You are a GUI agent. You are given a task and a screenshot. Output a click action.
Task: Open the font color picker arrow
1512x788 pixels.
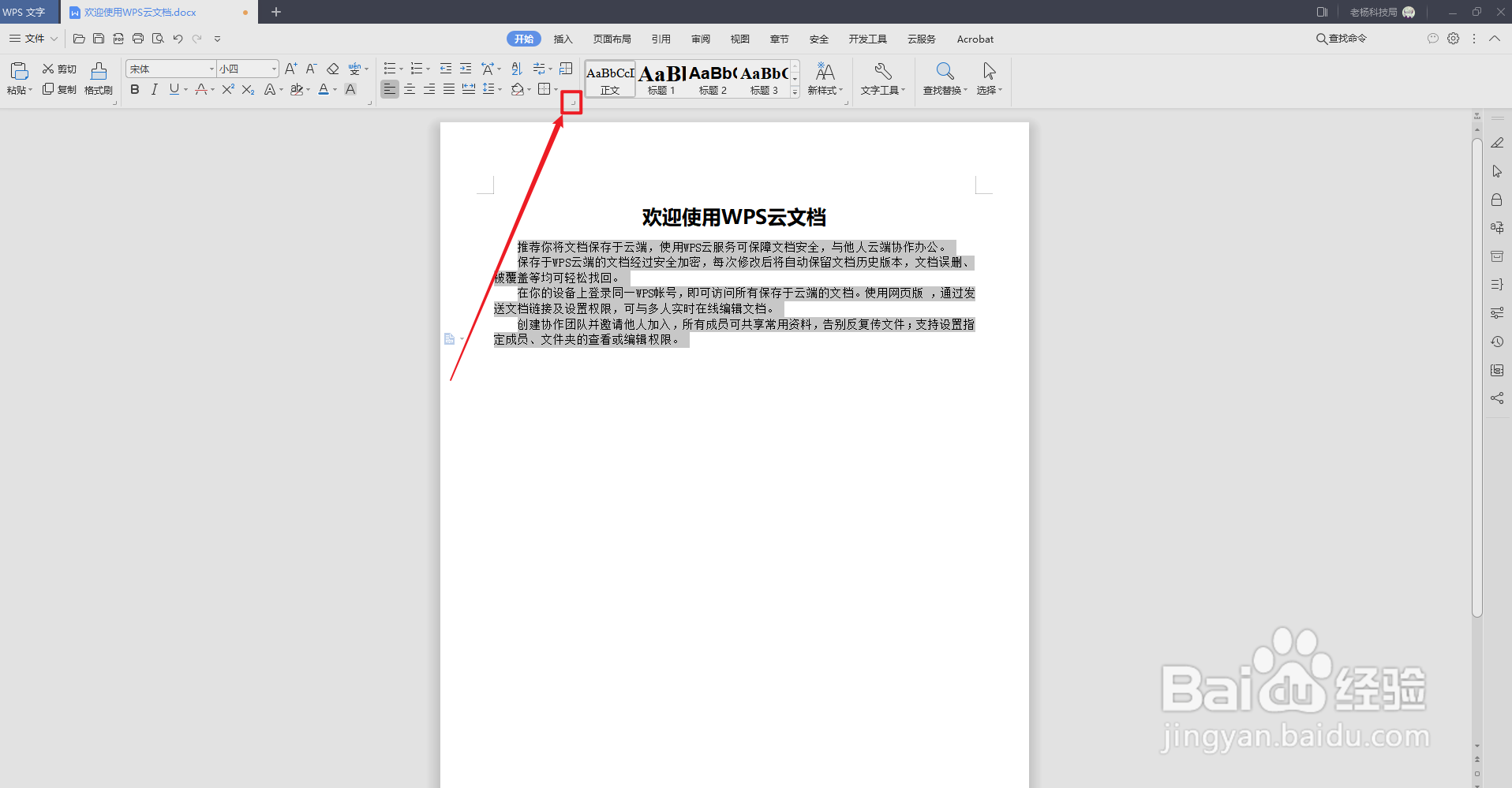pos(335,90)
